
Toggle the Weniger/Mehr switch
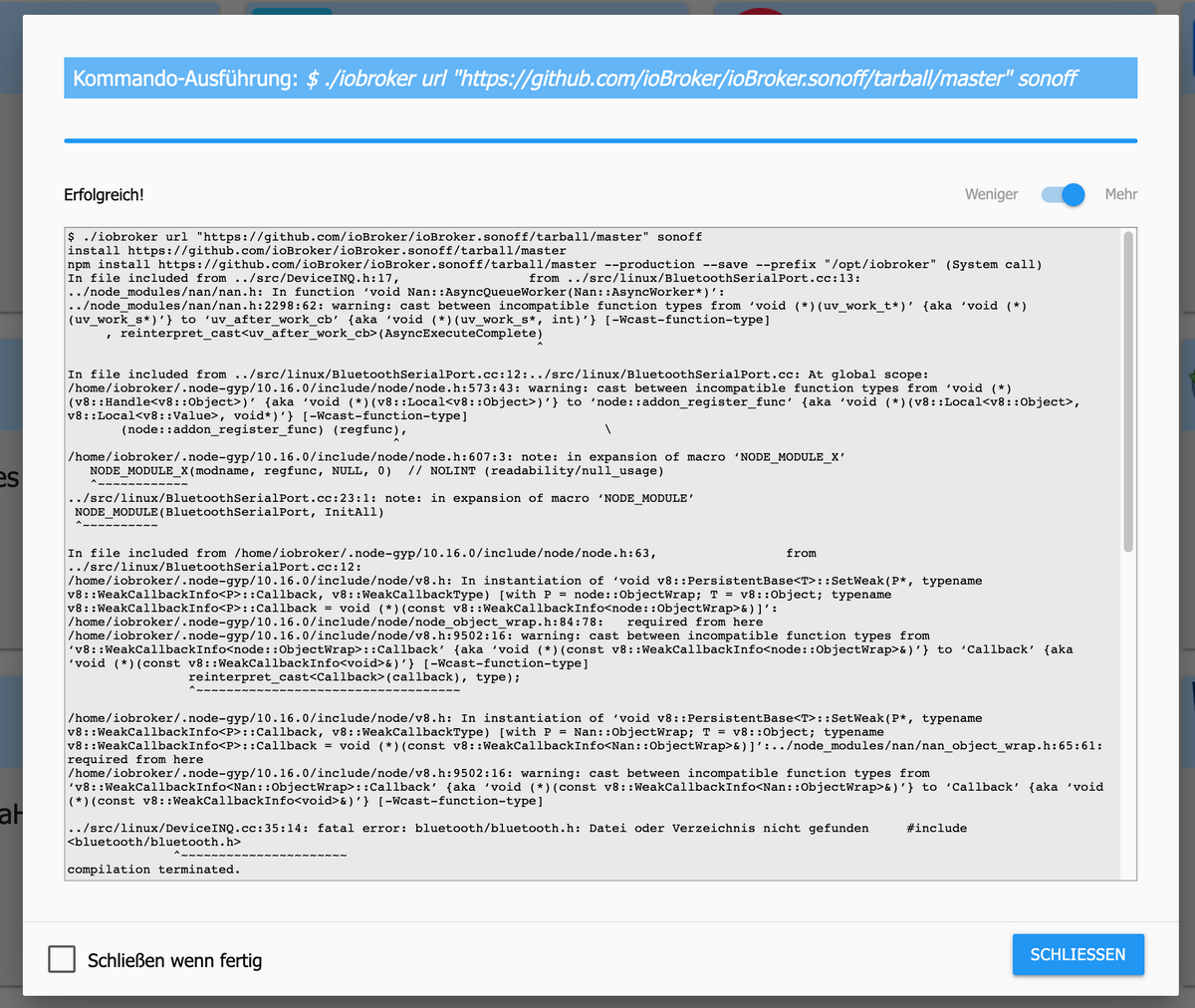coord(1062,194)
